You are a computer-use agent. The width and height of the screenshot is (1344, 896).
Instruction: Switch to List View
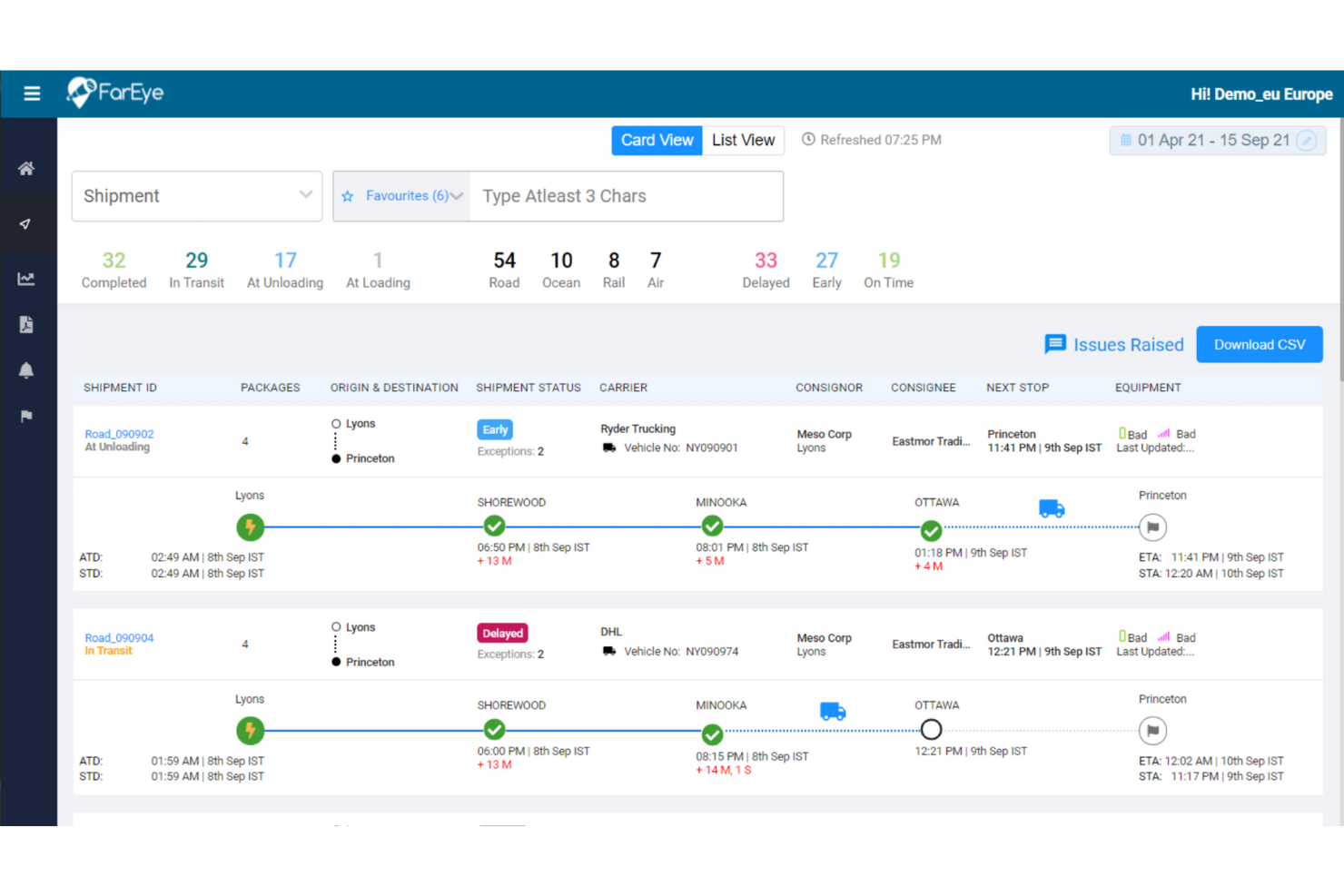[743, 140]
